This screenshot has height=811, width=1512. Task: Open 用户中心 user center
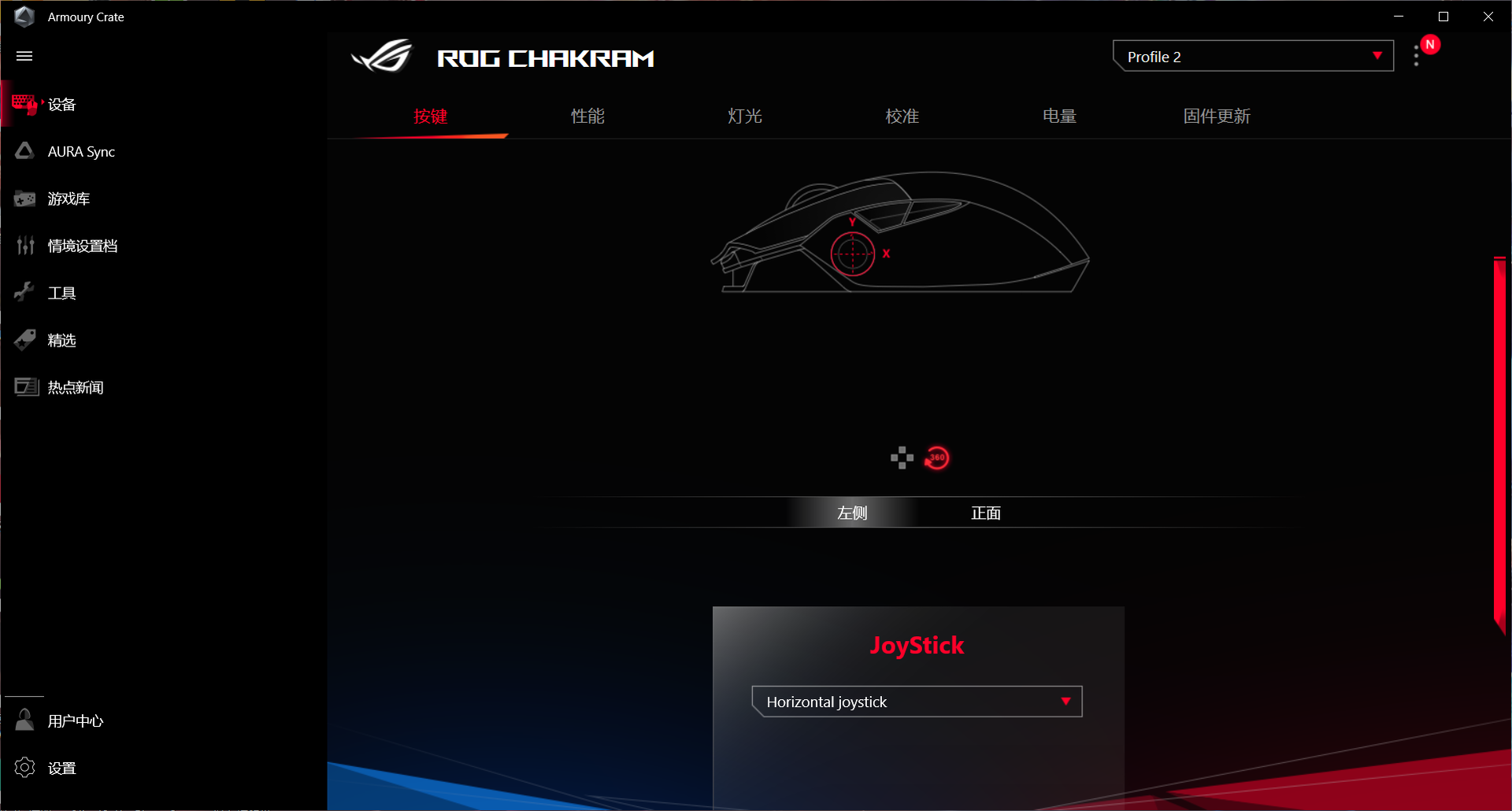point(76,720)
